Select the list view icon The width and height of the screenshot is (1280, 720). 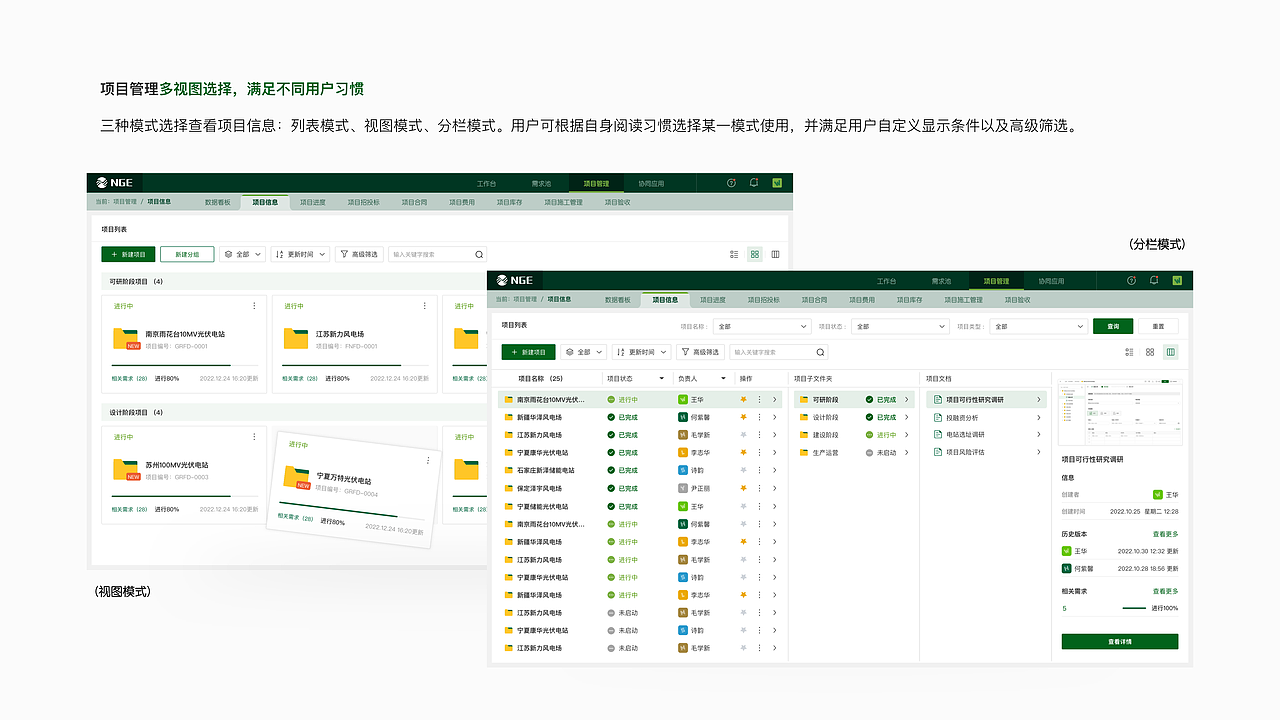(1130, 352)
